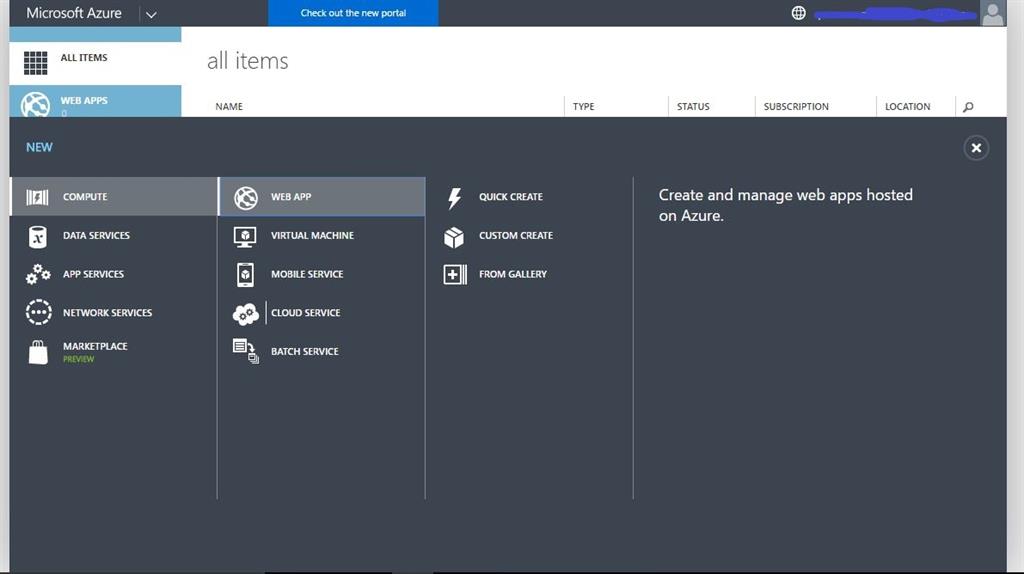Click the Web App globe icon
This screenshot has width=1024, height=574.
tap(246, 198)
